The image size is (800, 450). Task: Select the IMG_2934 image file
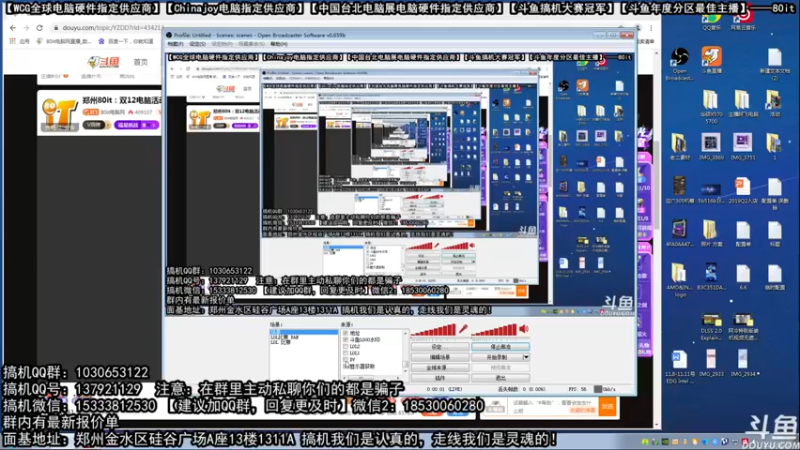pos(743,363)
